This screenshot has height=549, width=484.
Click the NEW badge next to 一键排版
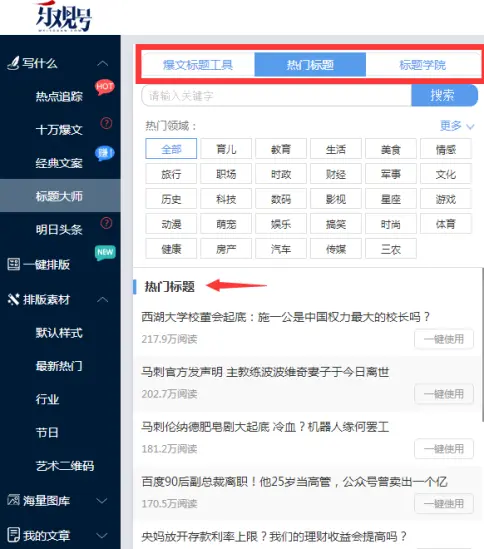(x=105, y=253)
